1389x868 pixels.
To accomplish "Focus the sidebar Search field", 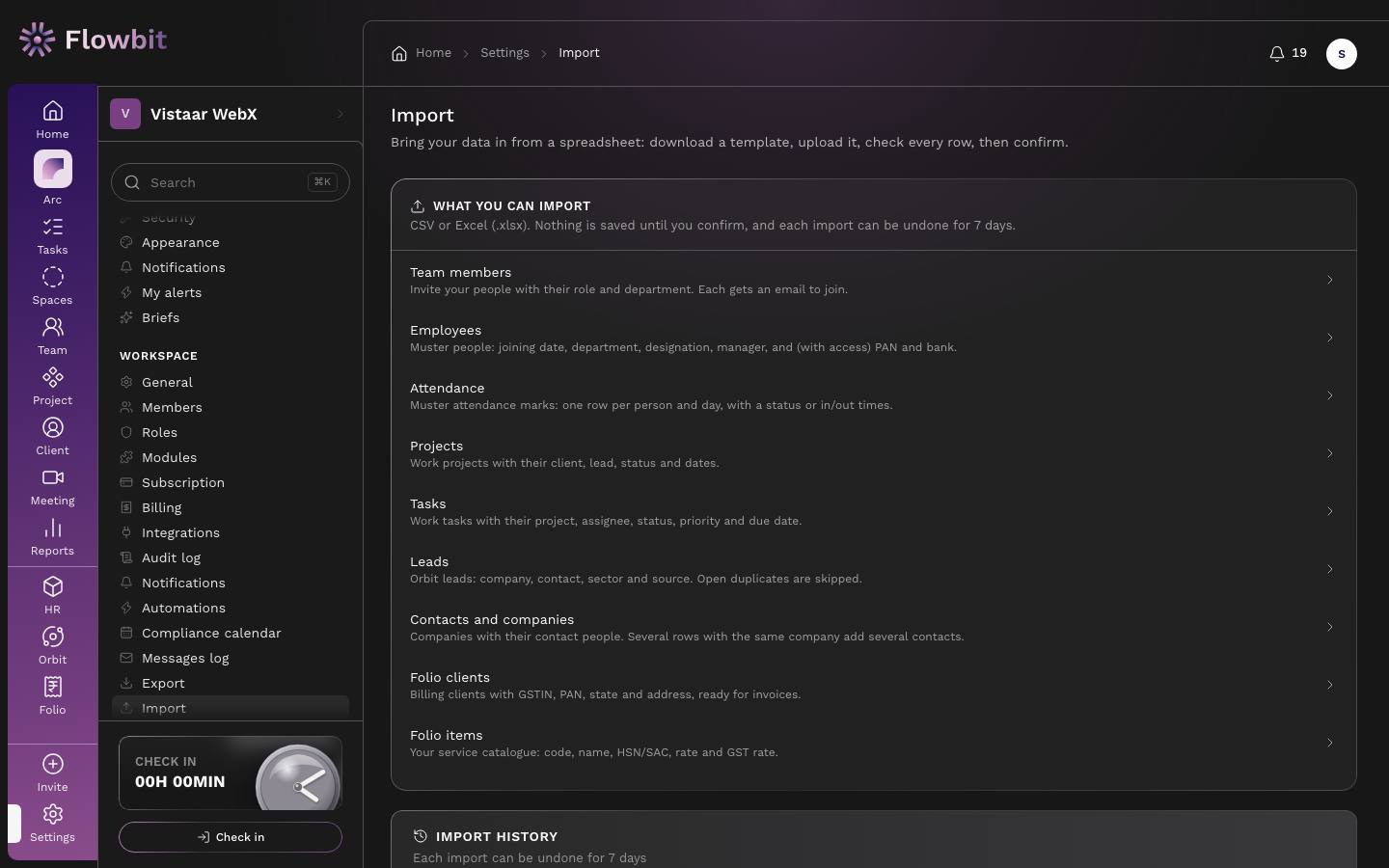I will point(231,182).
